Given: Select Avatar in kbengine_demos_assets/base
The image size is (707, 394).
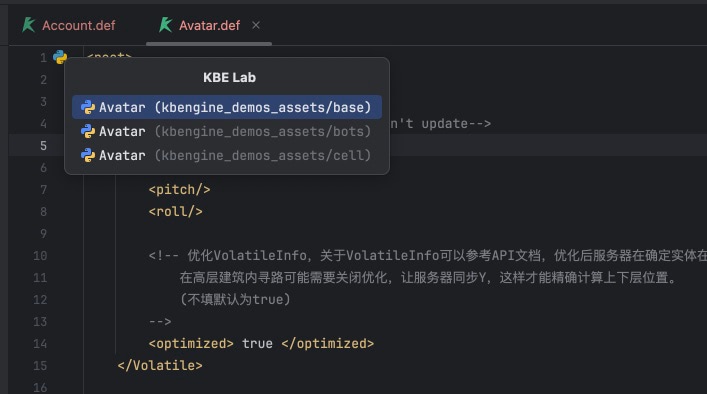Looking at the screenshot, I should tap(227, 107).
